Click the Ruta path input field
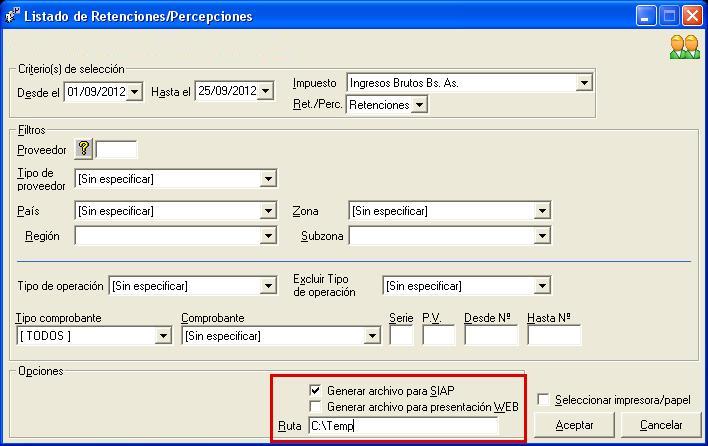Viewport: 708px width, 446px height. [x=402, y=426]
